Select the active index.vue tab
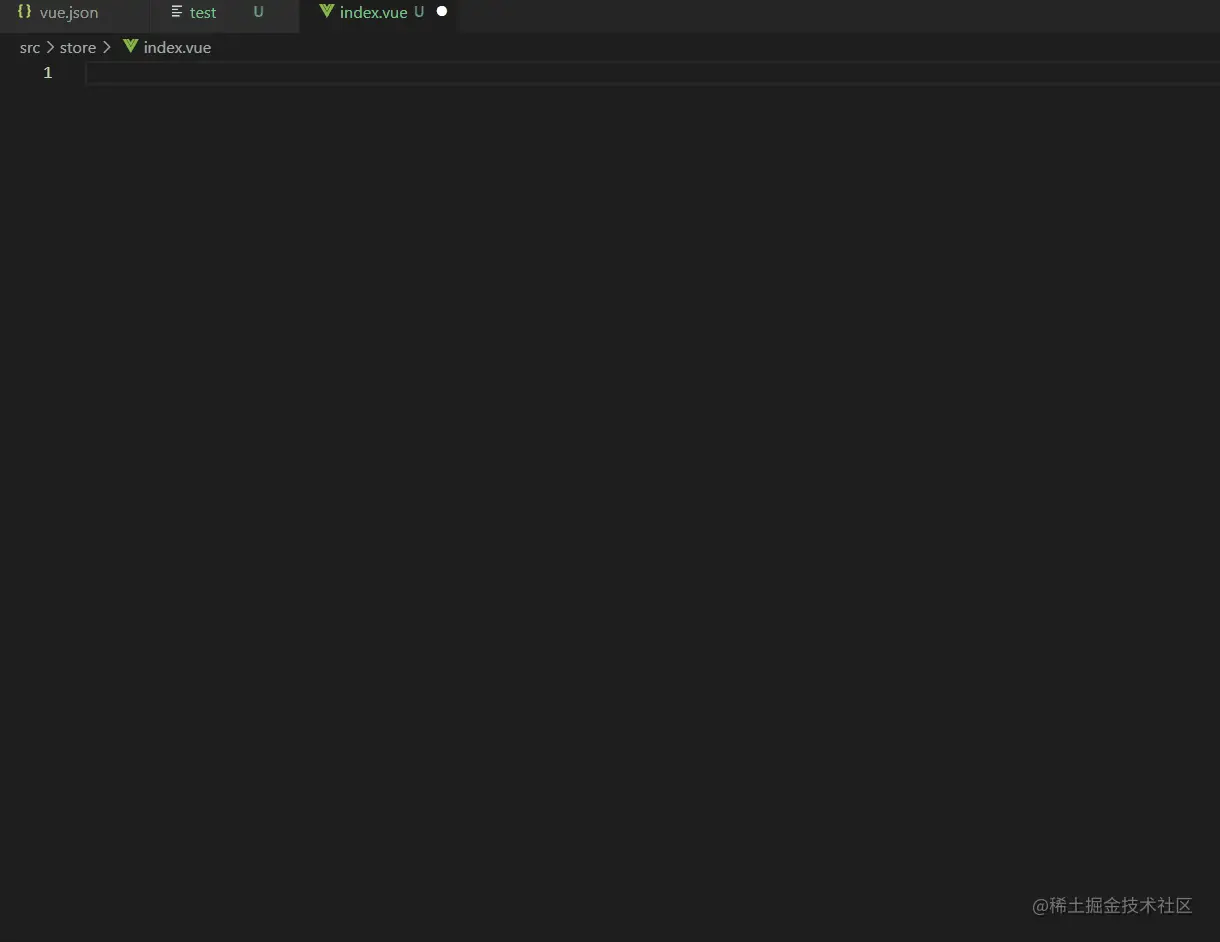Viewport: 1220px width, 942px height. click(373, 12)
